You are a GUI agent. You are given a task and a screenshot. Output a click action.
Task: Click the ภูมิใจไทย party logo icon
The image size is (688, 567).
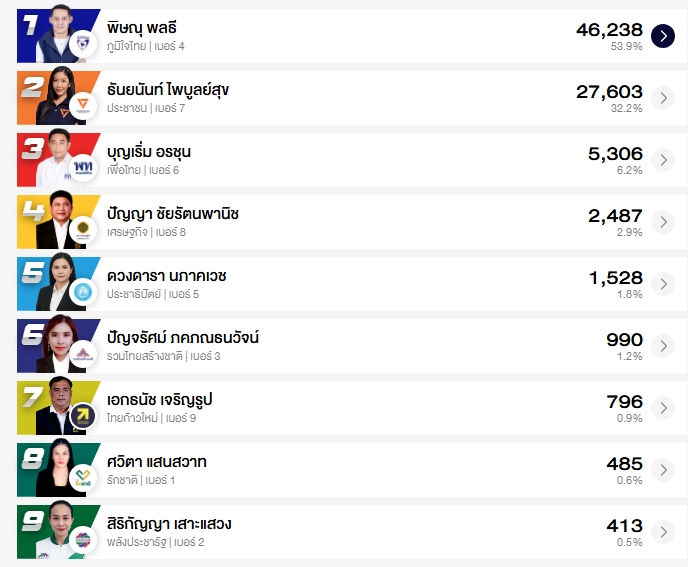[x=83, y=45]
